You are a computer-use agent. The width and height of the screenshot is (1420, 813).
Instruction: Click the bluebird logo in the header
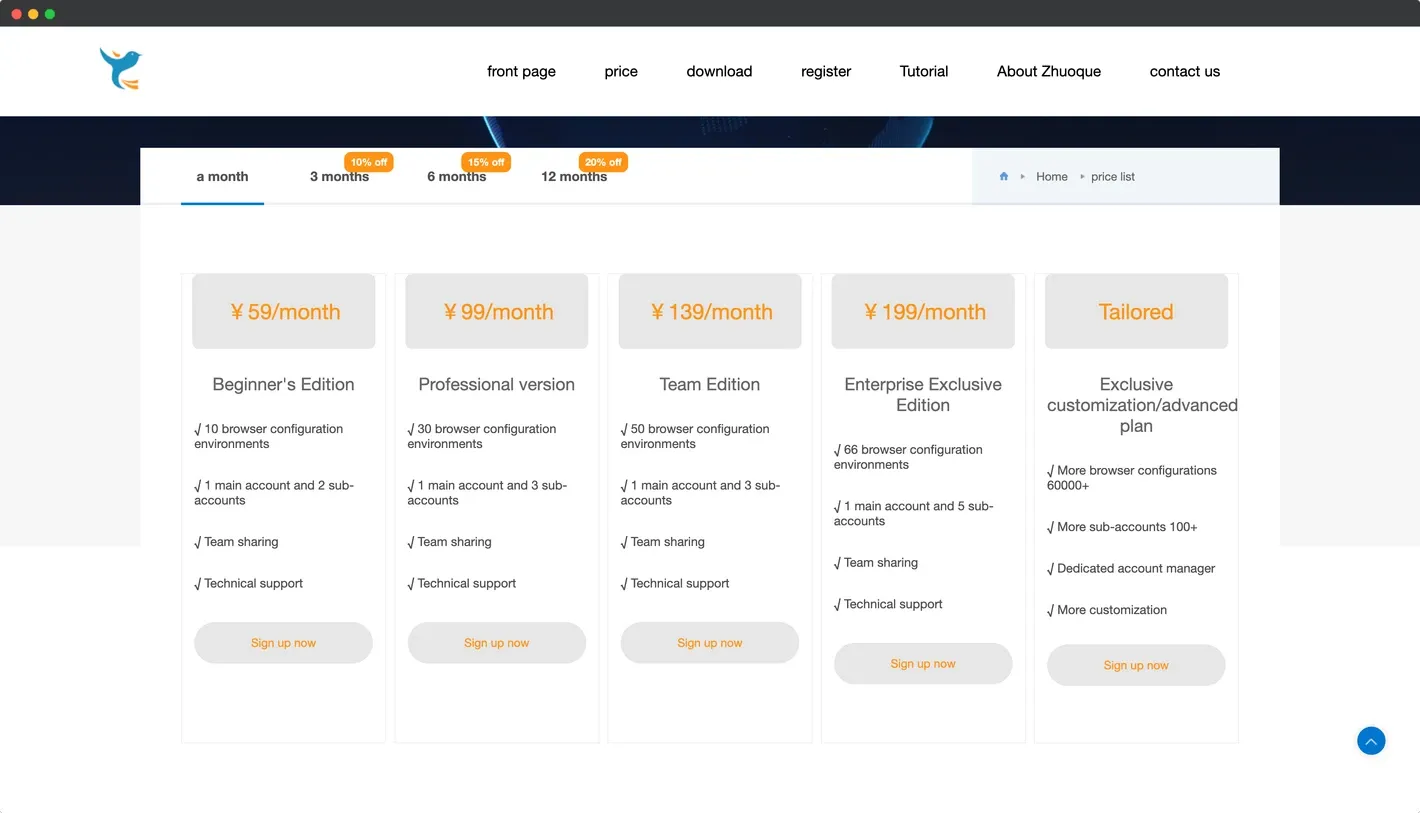tap(120, 69)
